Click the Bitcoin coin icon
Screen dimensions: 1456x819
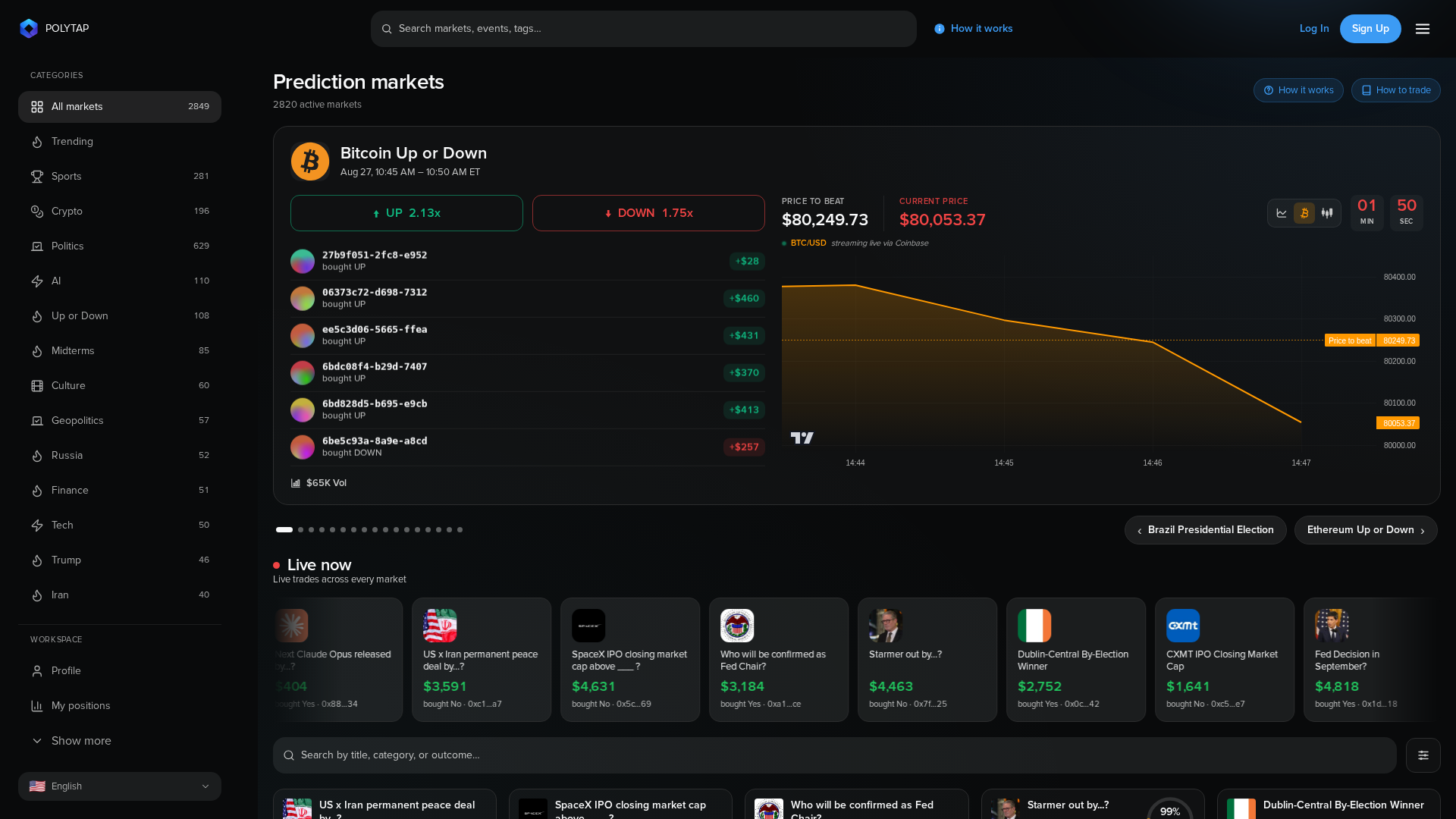click(310, 162)
